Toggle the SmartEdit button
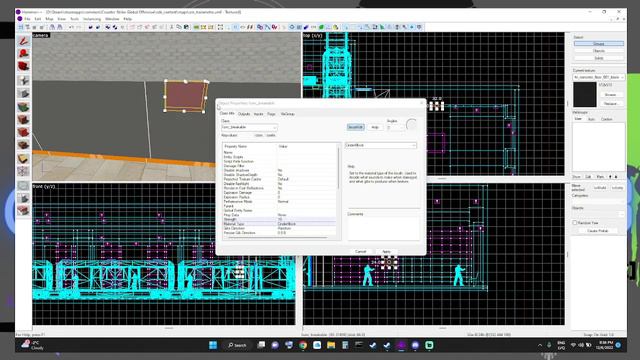 [x=356, y=127]
